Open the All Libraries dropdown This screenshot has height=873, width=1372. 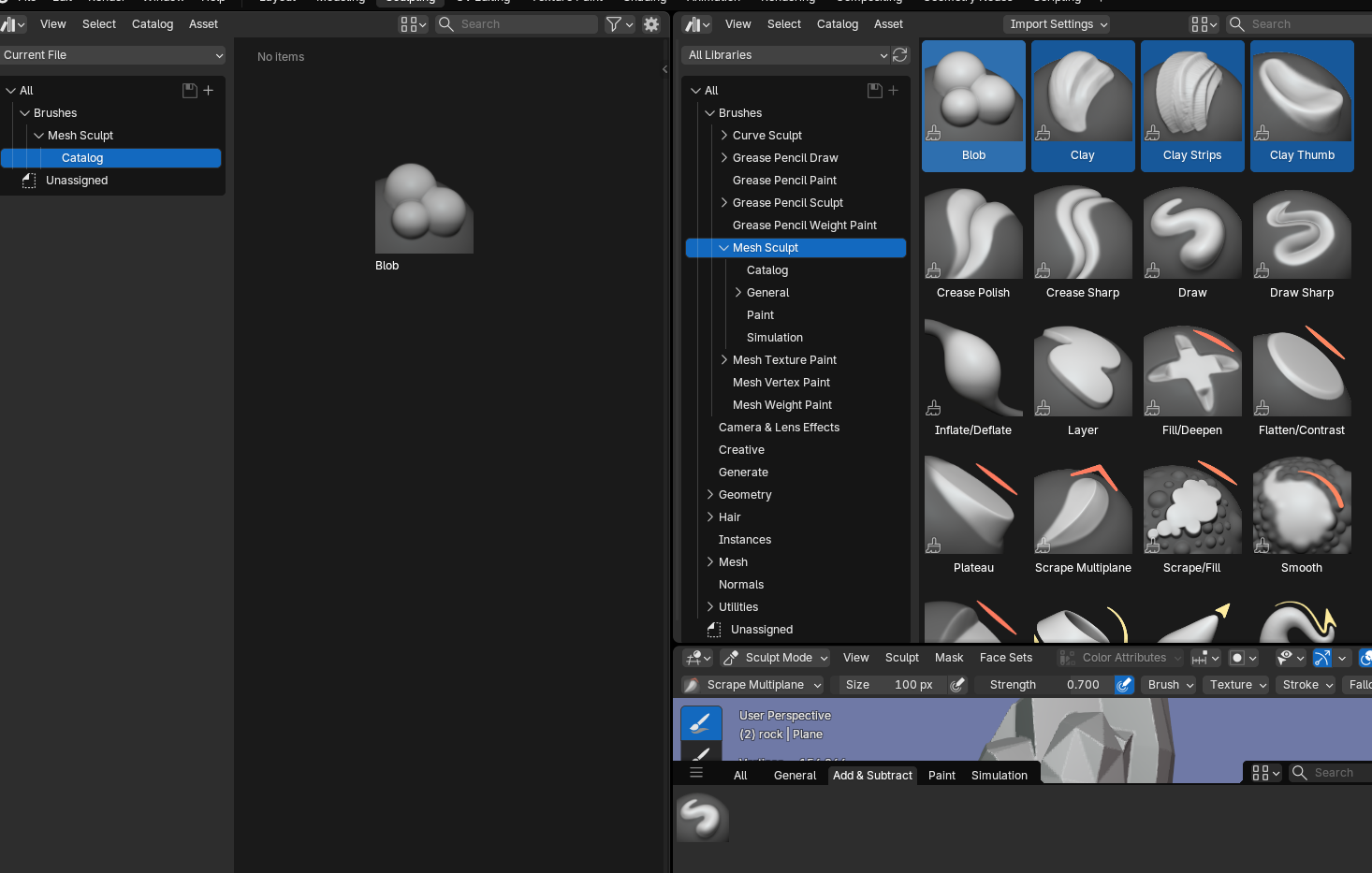coord(787,55)
